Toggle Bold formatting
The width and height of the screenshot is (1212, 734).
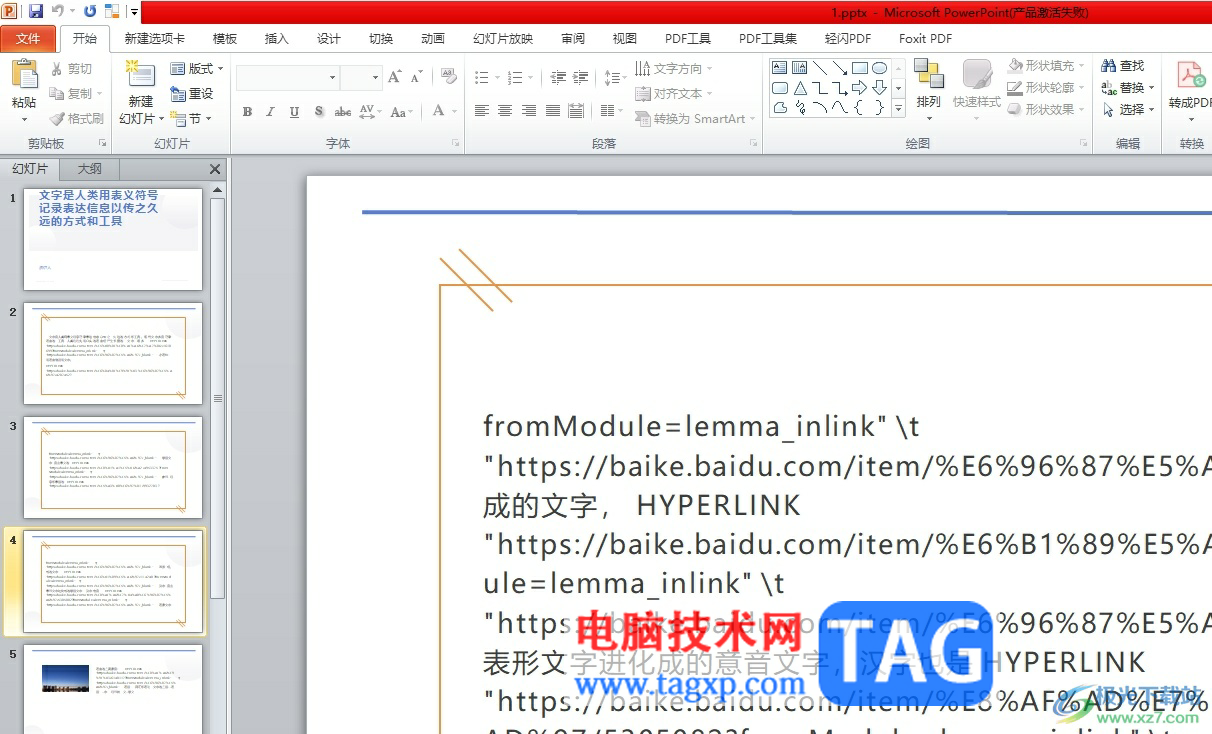[247, 112]
